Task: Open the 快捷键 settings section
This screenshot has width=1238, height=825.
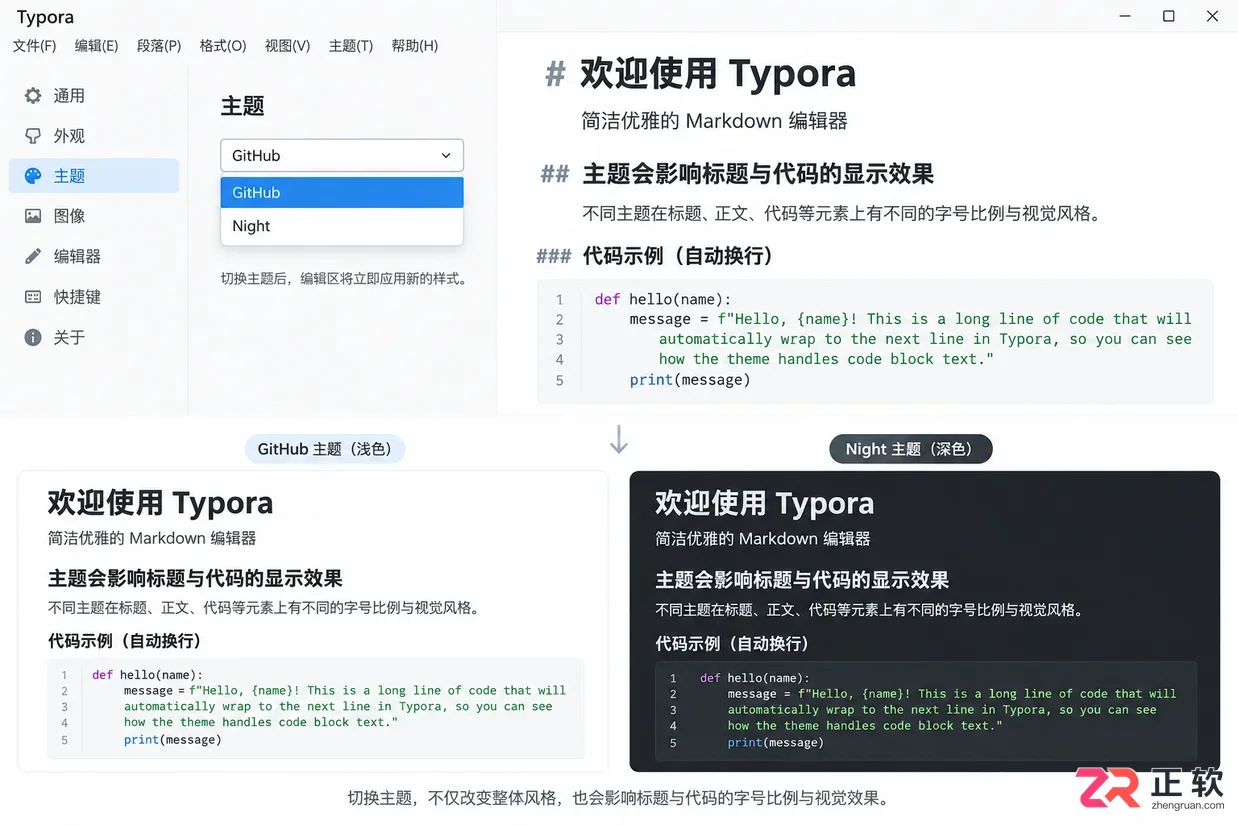Action: pyautogui.click(x=94, y=297)
